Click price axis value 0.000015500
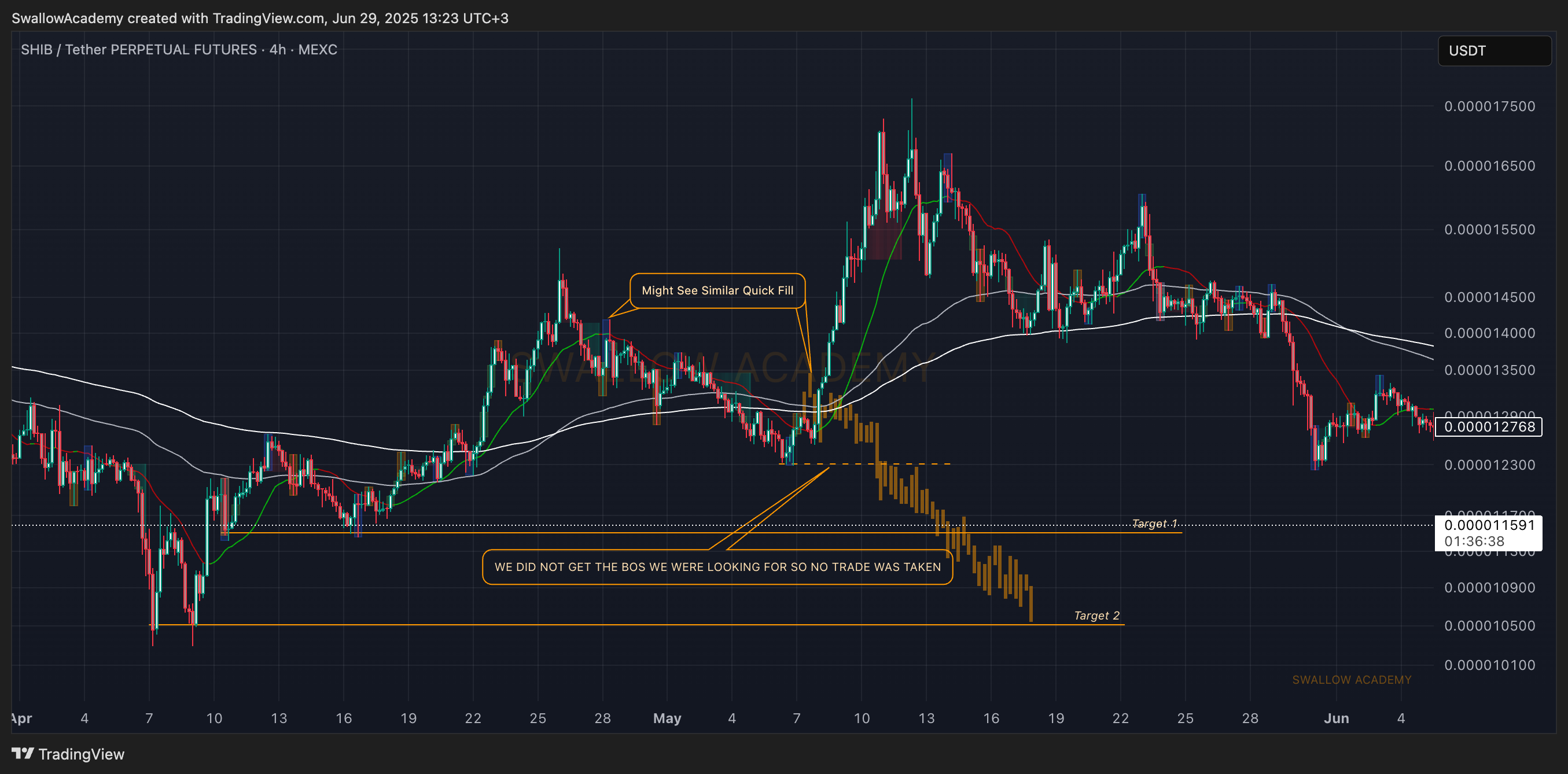This screenshot has height=774, width=1568. (x=1489, y=230)
